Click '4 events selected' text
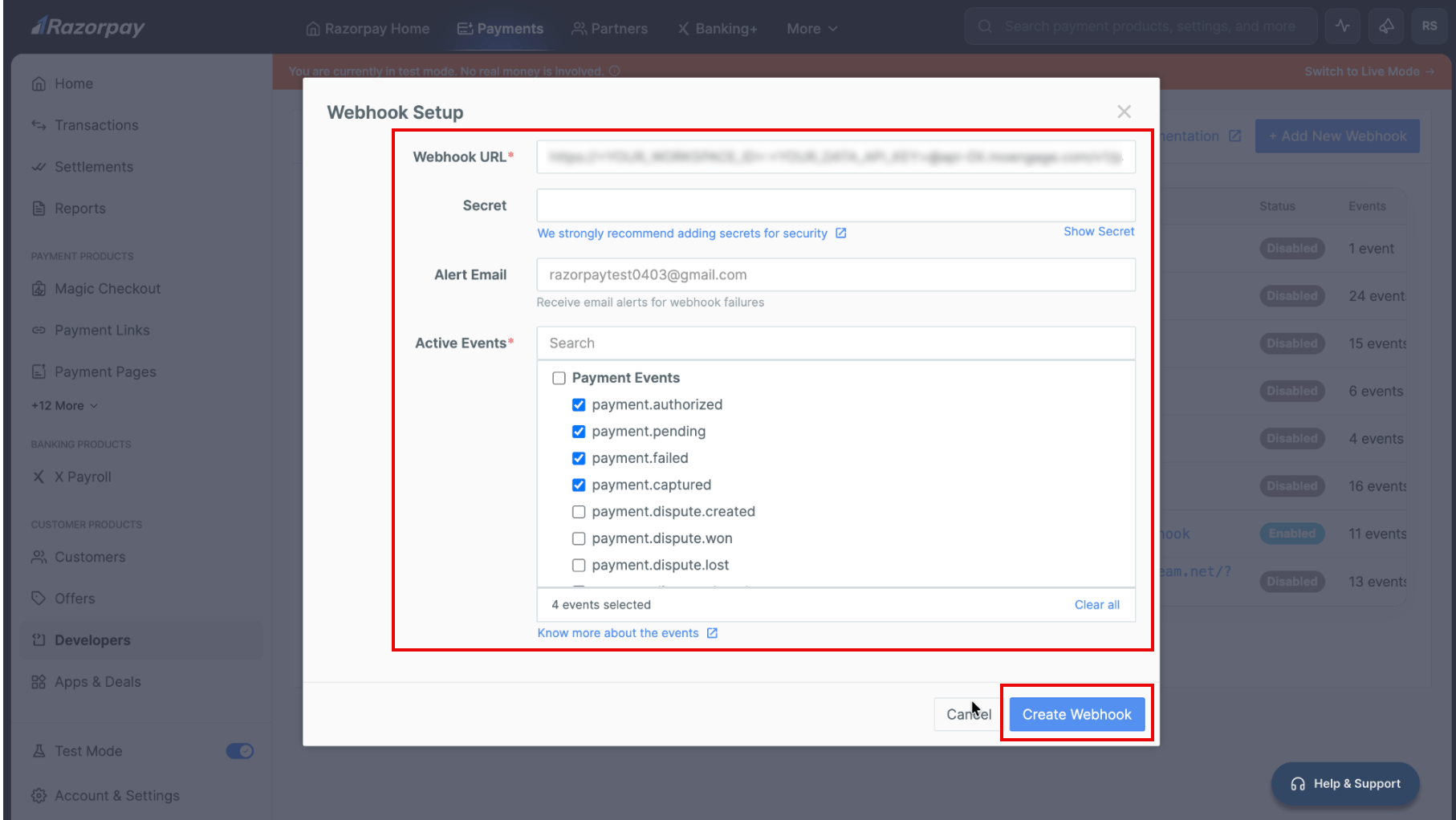This screenshot has height=820, width=1456. tap(601, 605)
